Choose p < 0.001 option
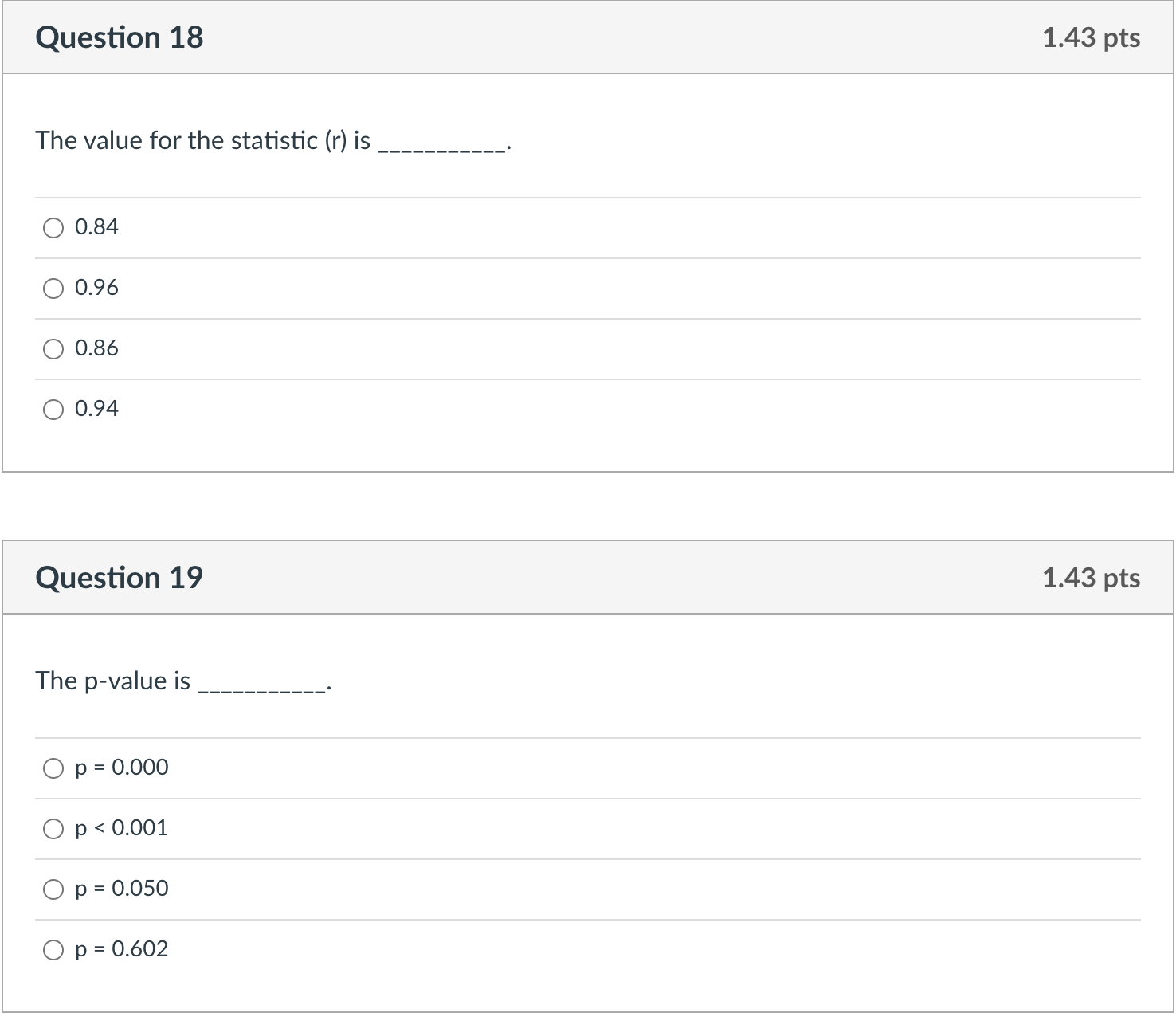This screenshot has height=1017, width=1176. (53, 829)
